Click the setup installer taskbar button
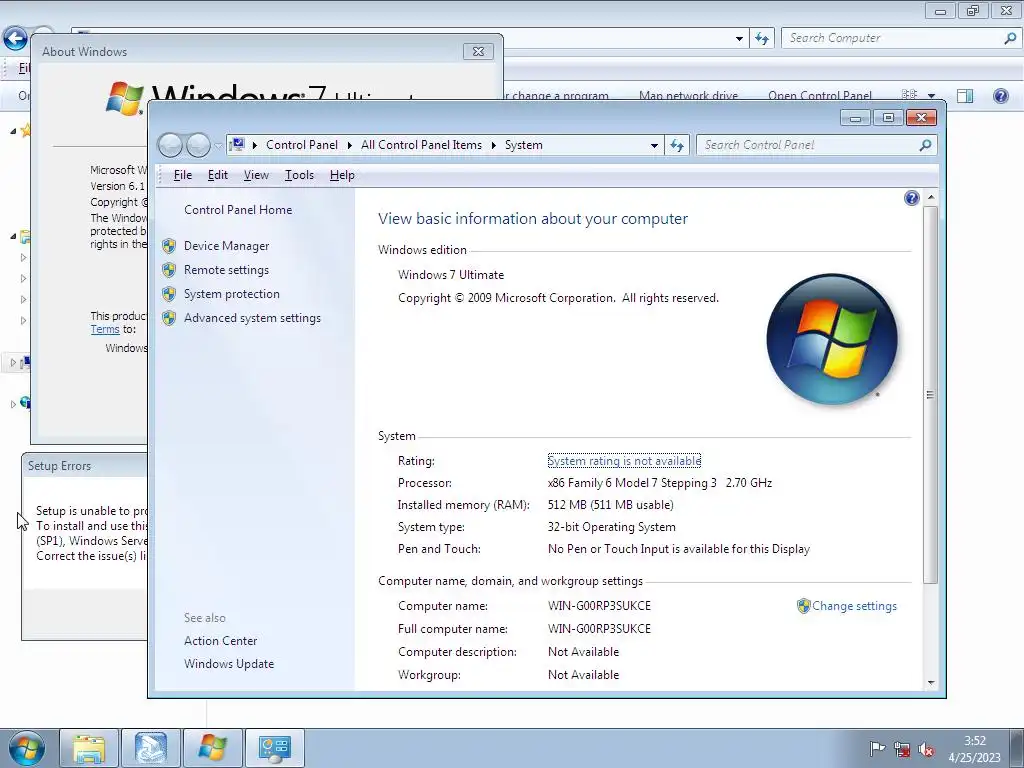The height and width of the screenshot is (768, 1024). [151, 748]
